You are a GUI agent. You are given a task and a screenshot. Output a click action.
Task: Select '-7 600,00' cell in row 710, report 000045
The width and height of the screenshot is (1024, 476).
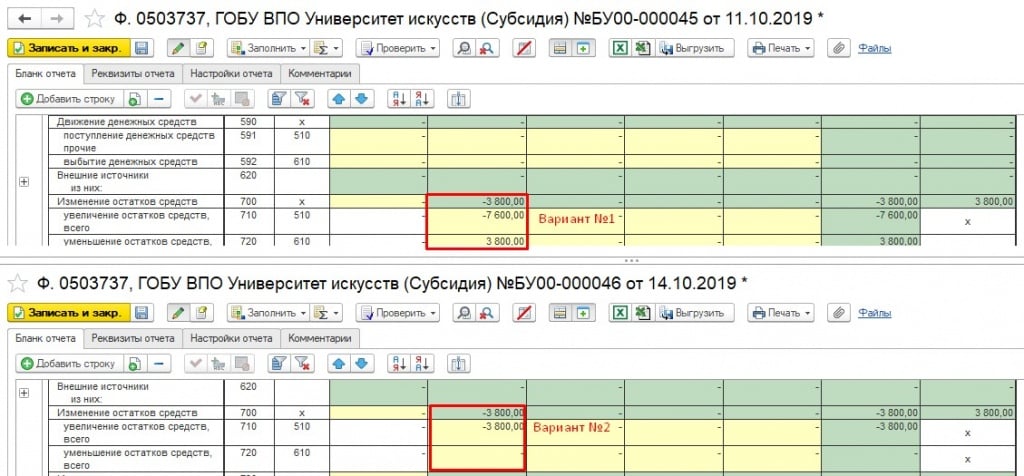[x=477, y=221]
